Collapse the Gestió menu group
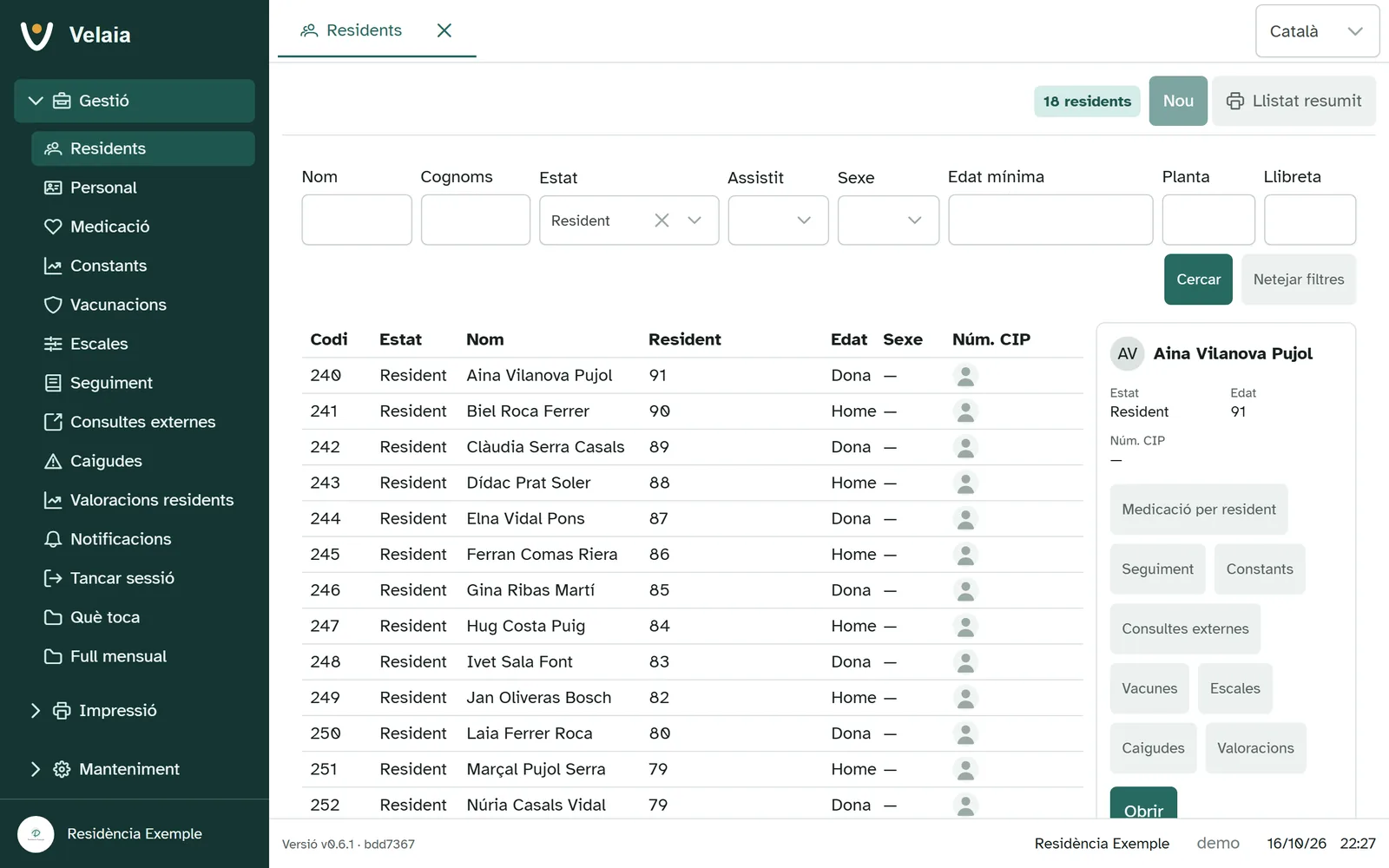 (36, 101)
